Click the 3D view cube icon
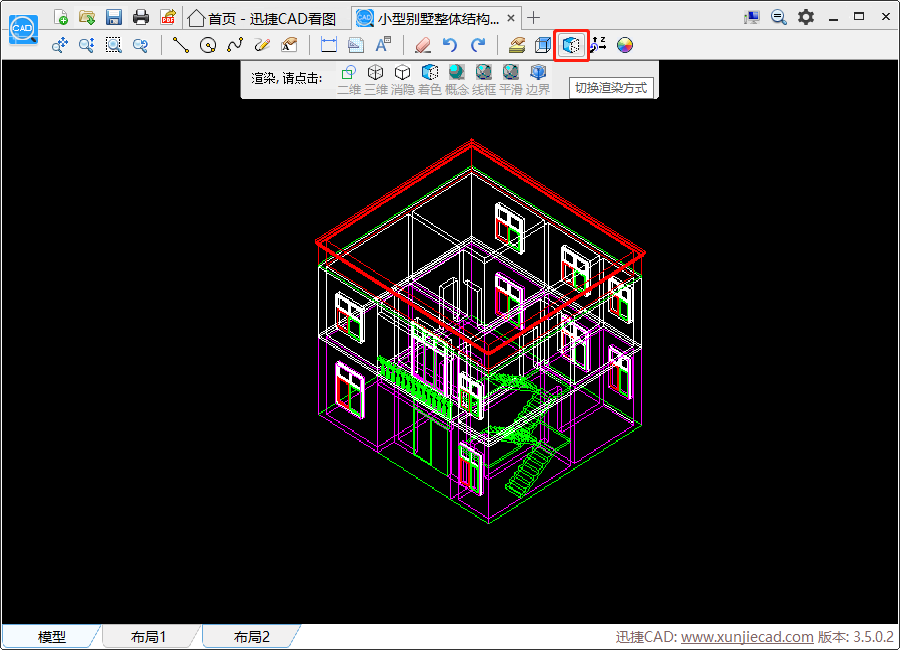Image resolution: width=900 pixels, height=650 pixels. 543,45
